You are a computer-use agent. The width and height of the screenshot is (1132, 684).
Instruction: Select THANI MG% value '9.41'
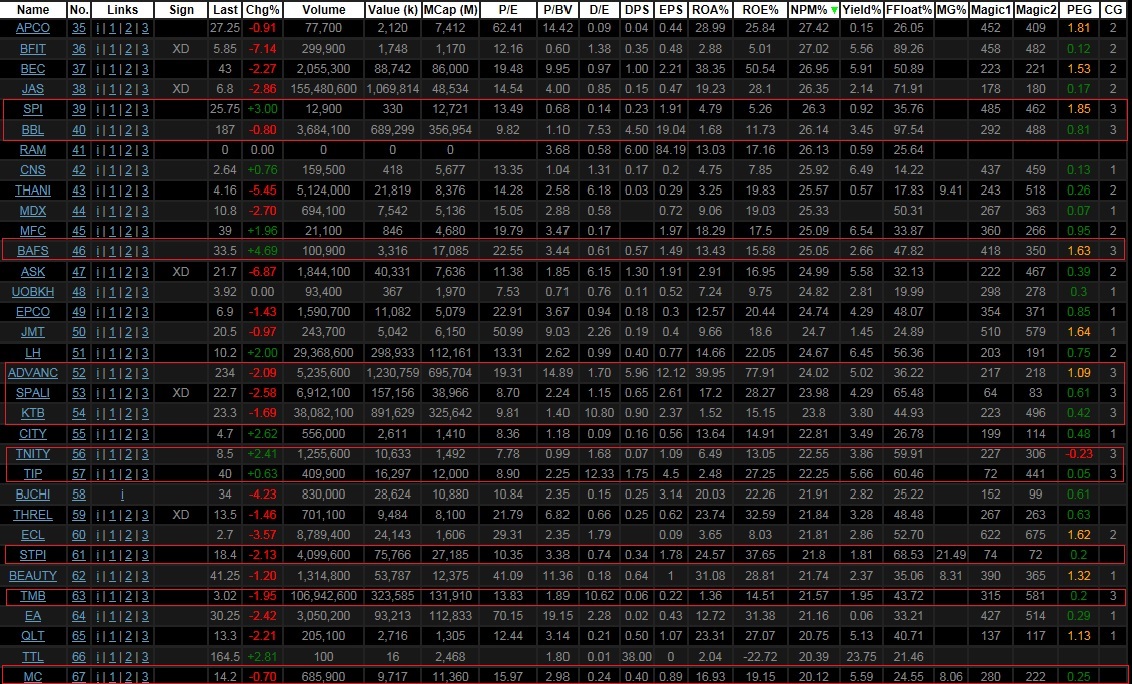pos(951,191)
